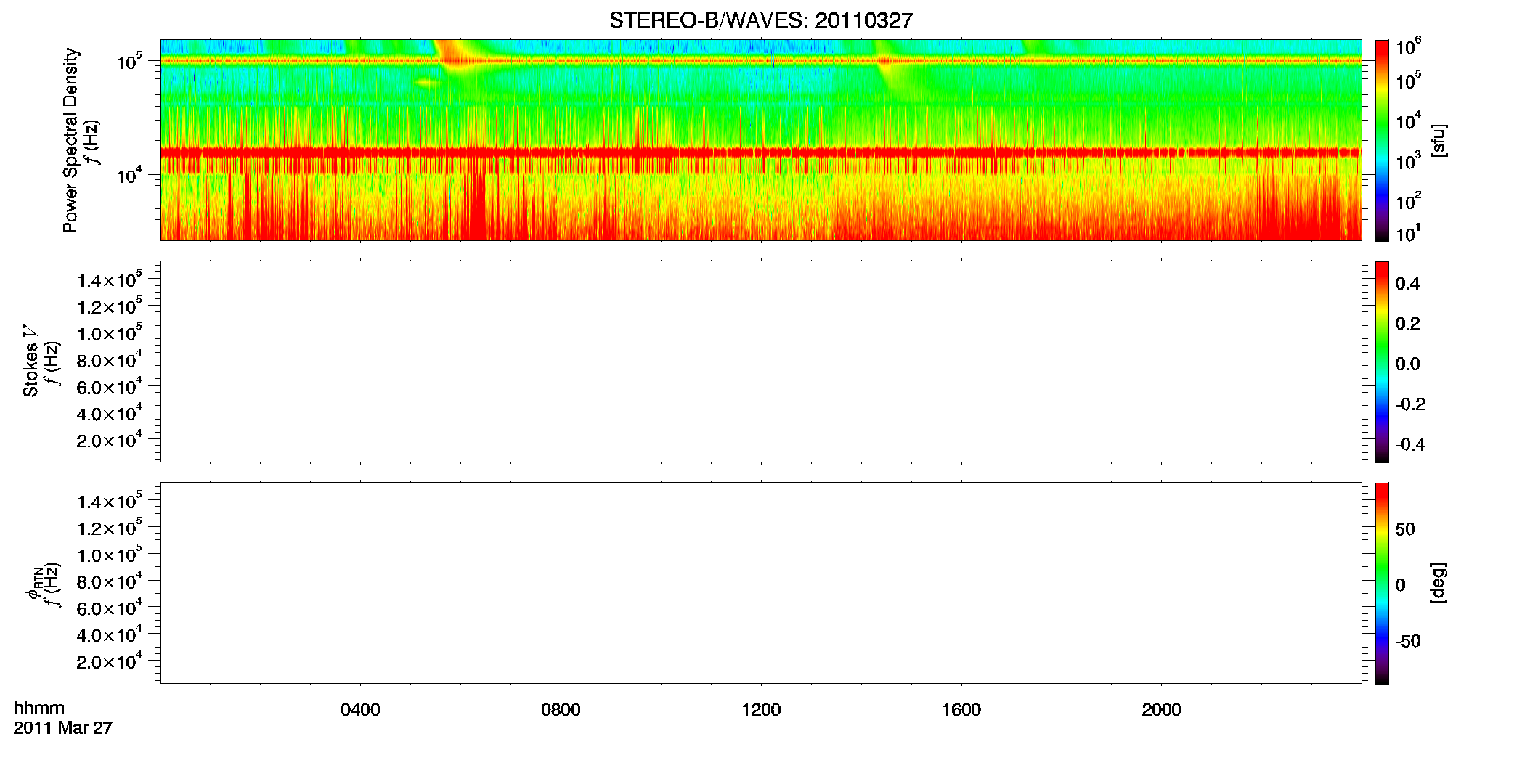The image size is (1522, 784).
Task: Click the '50' degrees color bar value
Action: 1405,529
